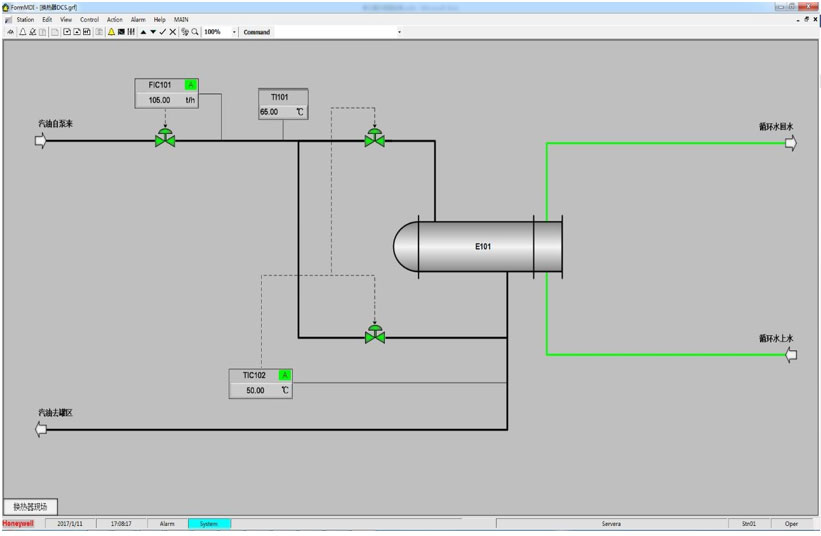Click the lower bypass line control valve

click(375, 335)
